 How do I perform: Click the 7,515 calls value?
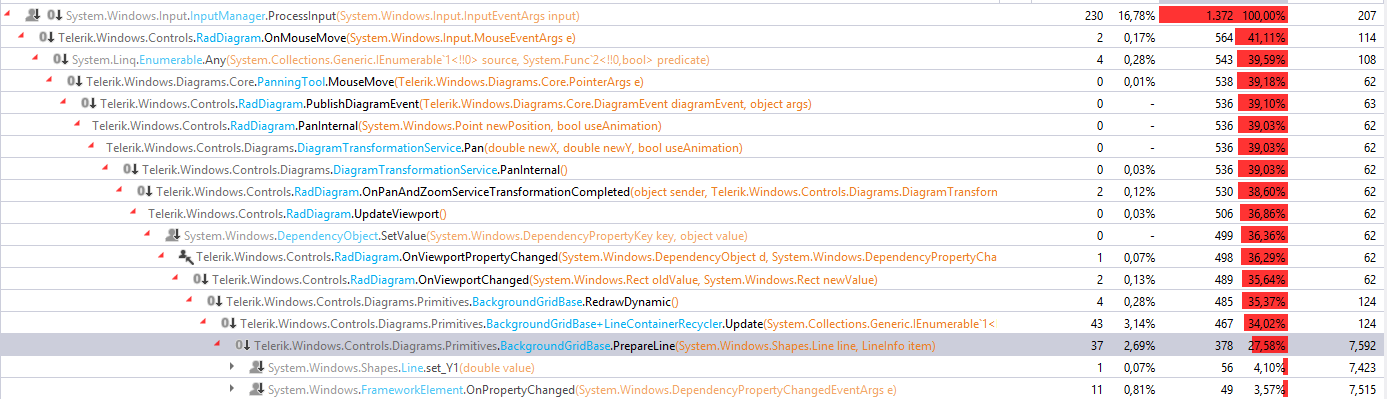[x=1362, y=389]
